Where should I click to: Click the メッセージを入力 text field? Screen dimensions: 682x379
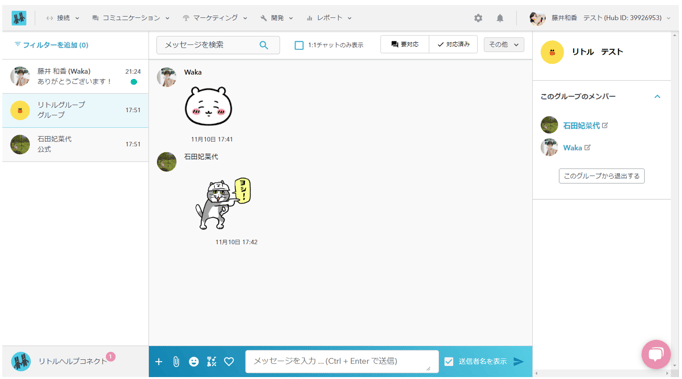click(342, 361)
